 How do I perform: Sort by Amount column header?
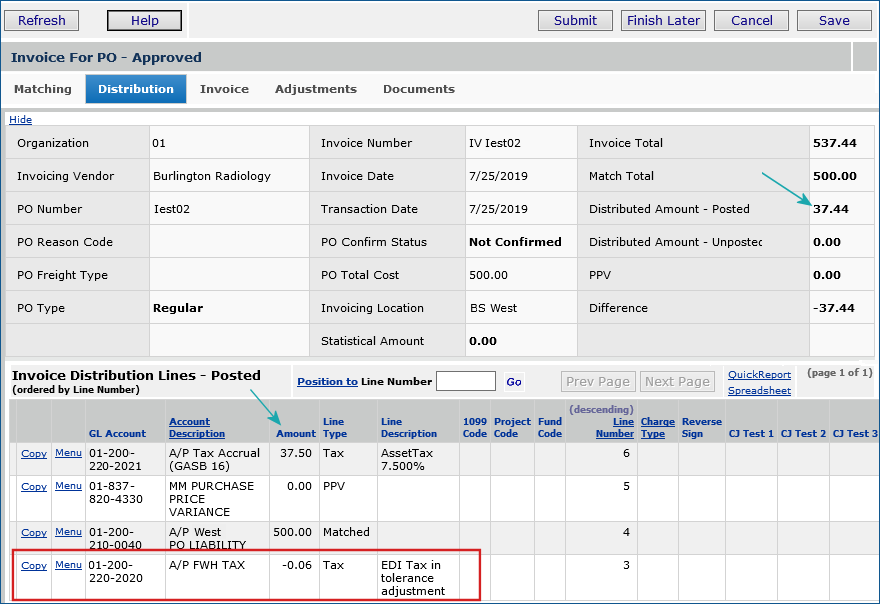(295, 434)
